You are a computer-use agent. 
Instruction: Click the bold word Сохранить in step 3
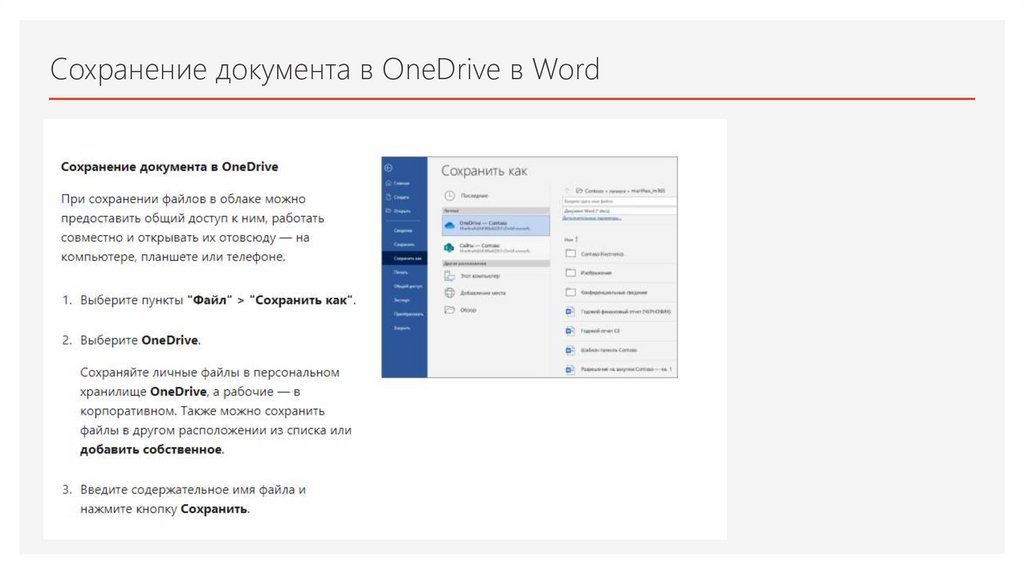214,509
